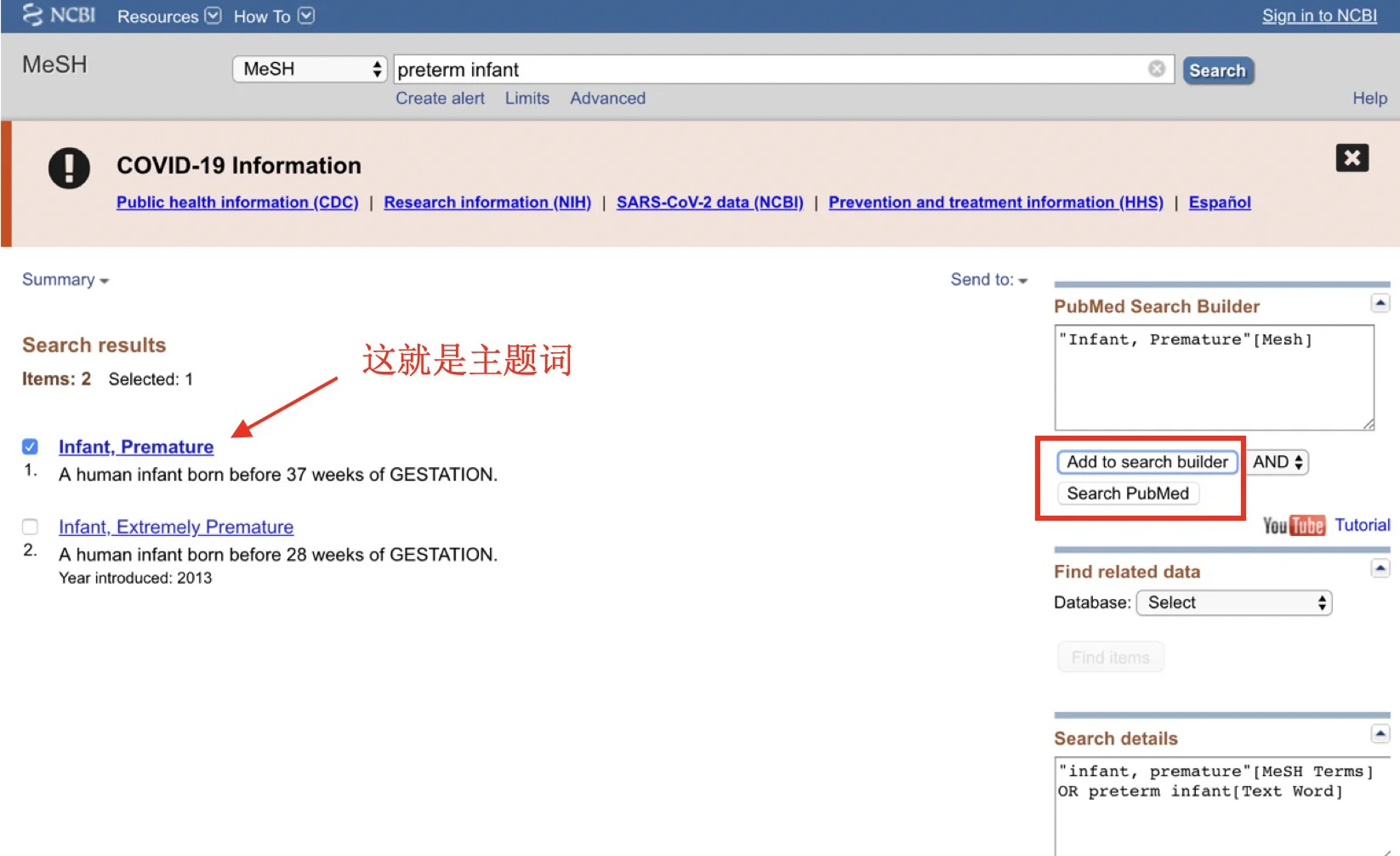1400x856 pixels.
Task: Click the 'Year introduced: 2013' text
Action: tap(135, 579)
